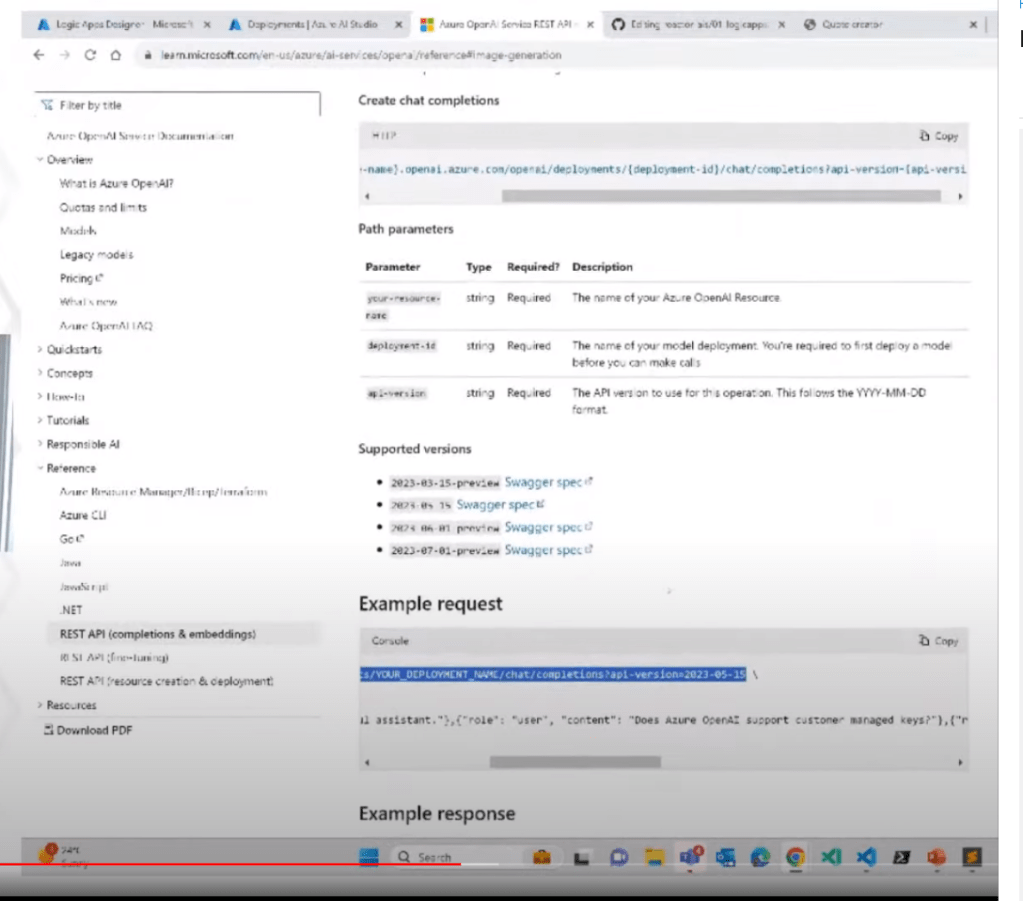Expand the Concepts section
Screen dimensions: 1023x901
pos(40,373)
